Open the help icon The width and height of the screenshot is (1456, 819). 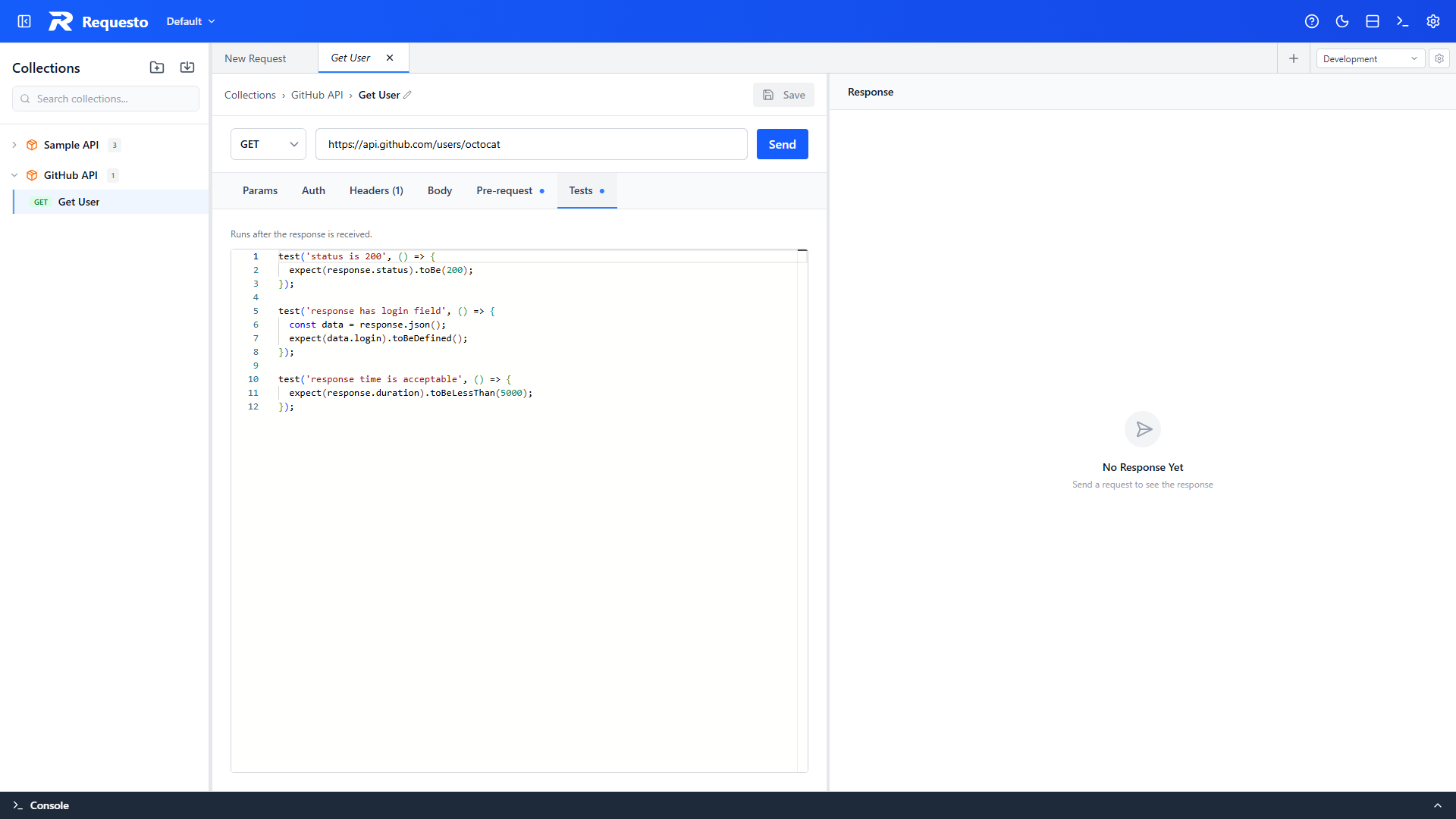point(1312,21)
